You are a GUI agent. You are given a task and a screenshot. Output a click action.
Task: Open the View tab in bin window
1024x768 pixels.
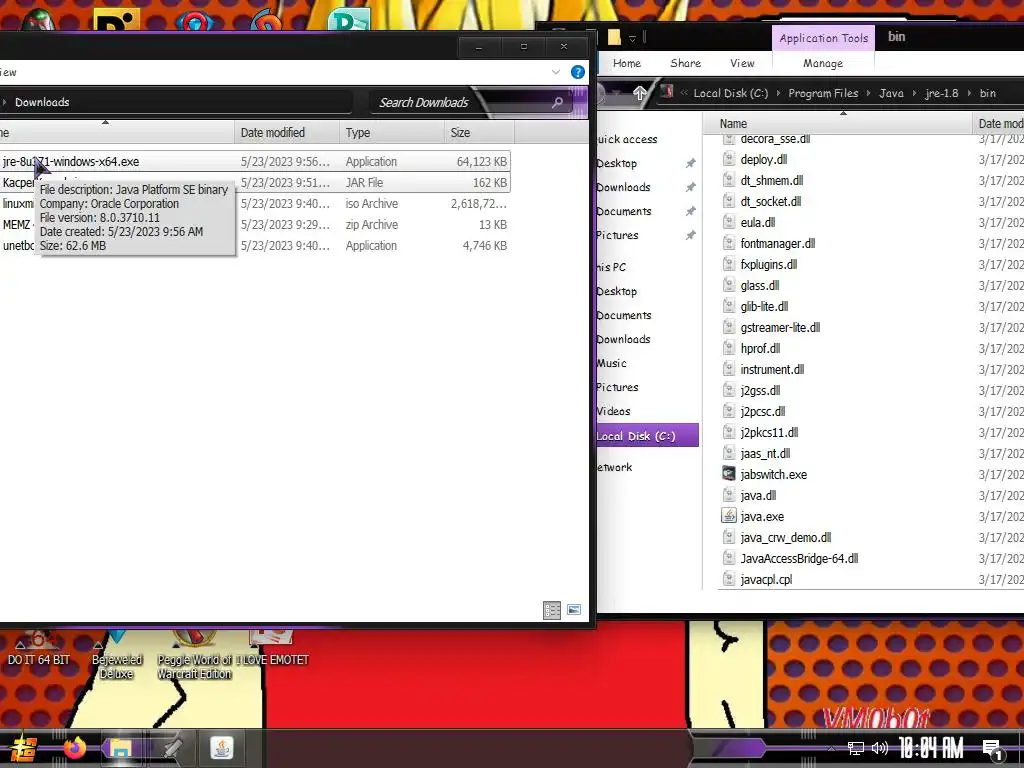coord(742,63)
